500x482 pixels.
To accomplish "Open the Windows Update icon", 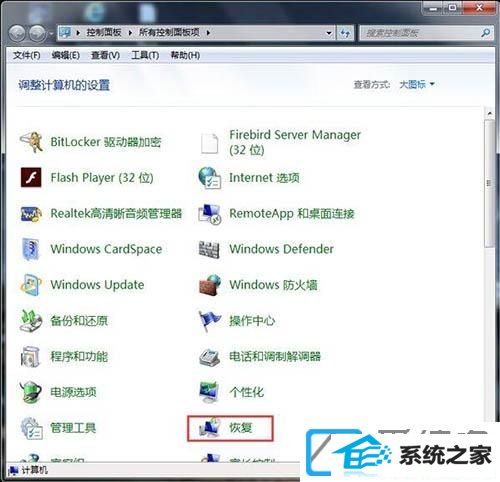I will coord(31,285).
